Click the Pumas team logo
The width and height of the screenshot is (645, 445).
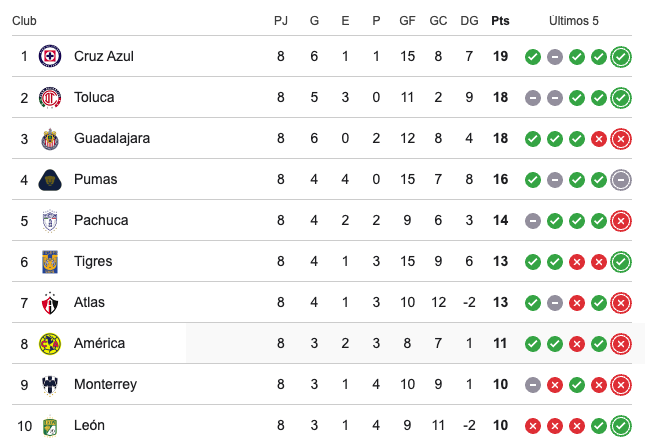[x=49, y=179]
